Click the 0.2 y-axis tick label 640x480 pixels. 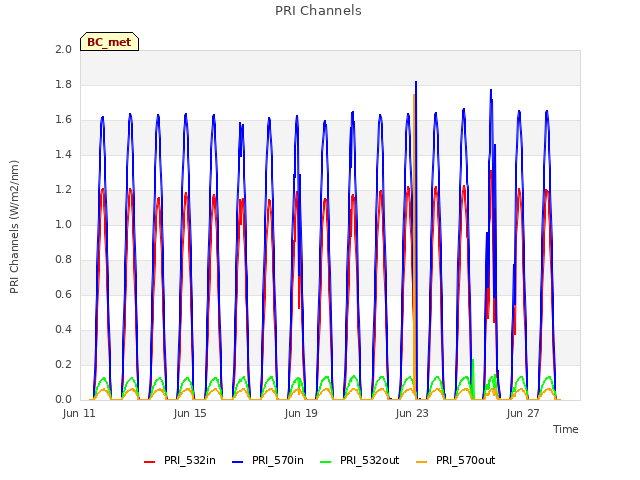coord(63,364)
